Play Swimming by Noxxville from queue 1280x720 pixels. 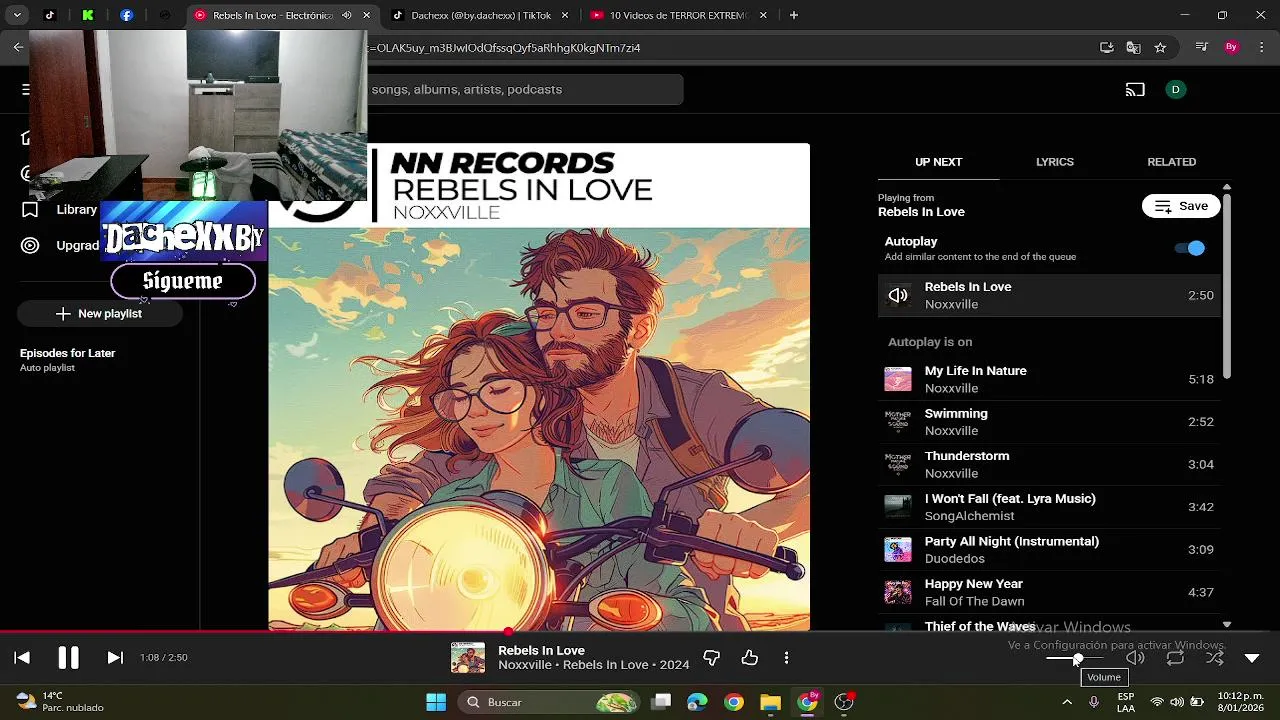(x=1049, y=422)
